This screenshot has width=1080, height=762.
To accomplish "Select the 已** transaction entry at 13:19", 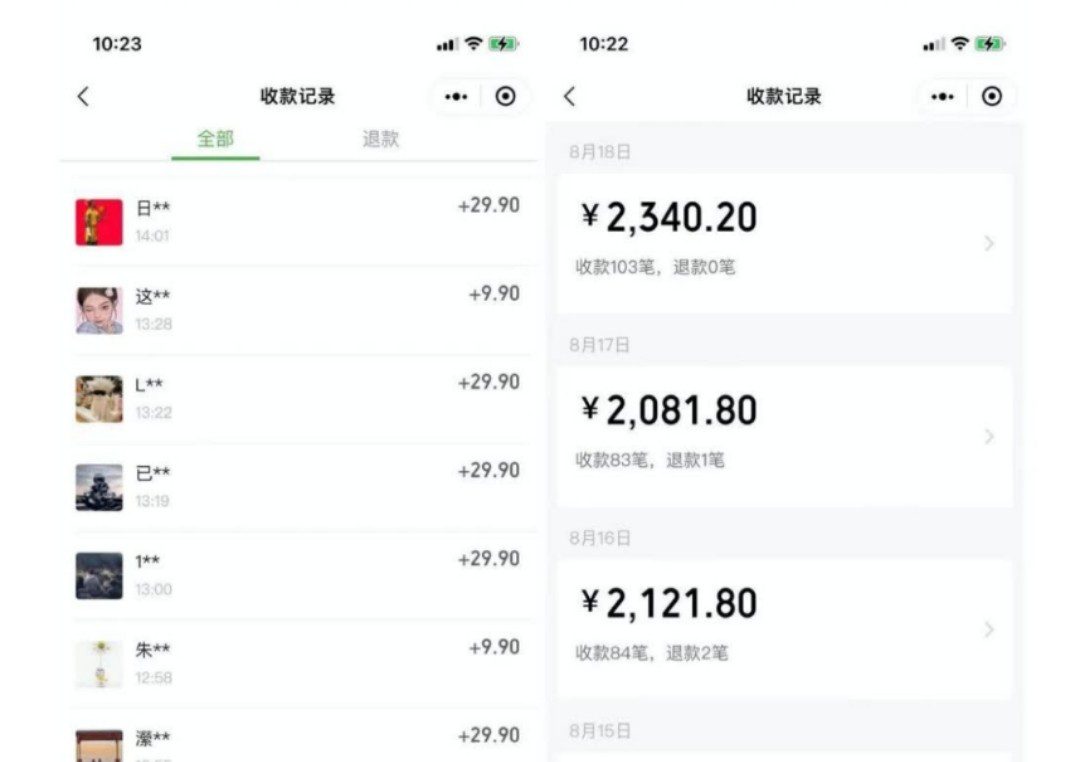I will tap(300, 481).
